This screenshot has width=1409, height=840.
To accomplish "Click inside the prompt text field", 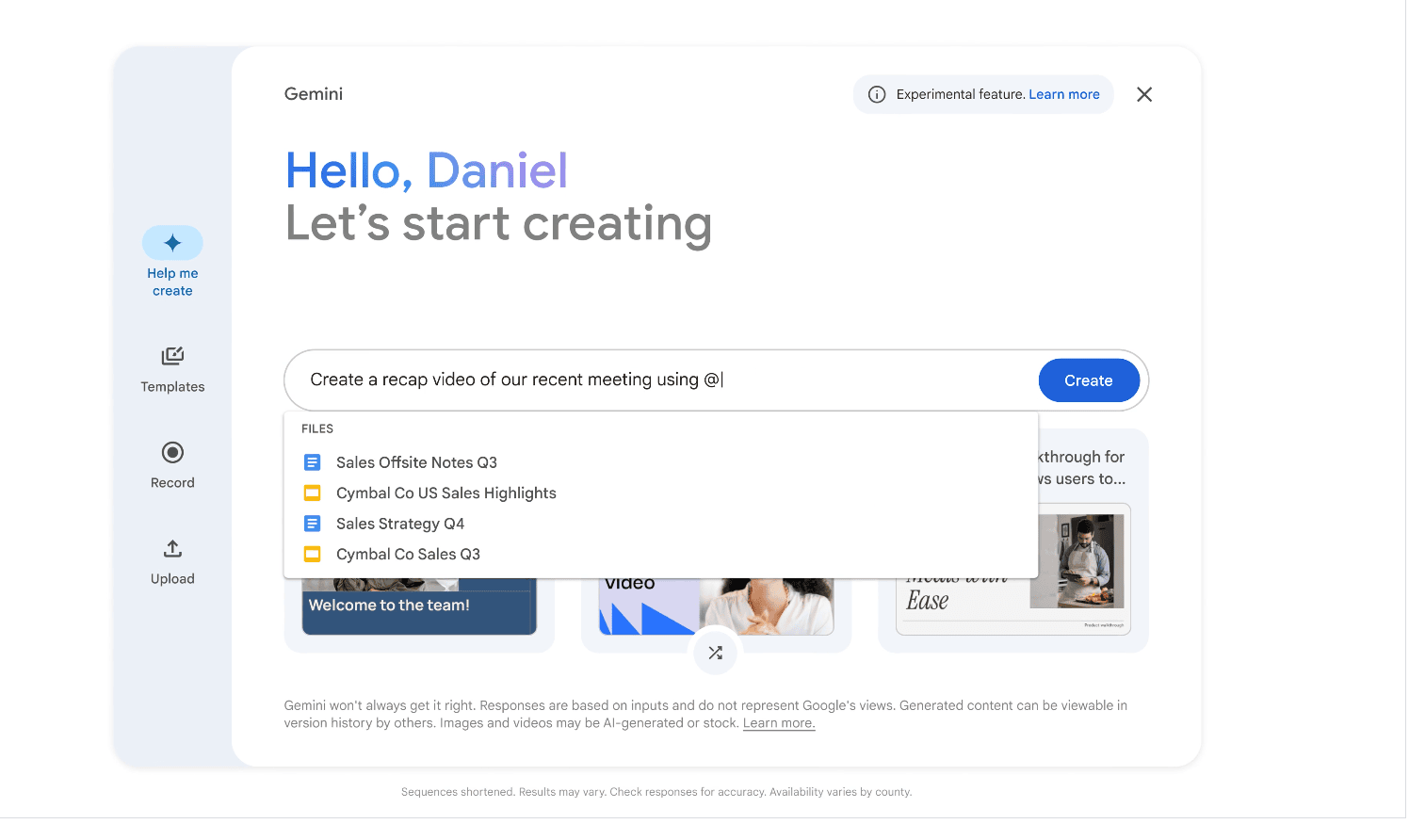I will point(659,380).
